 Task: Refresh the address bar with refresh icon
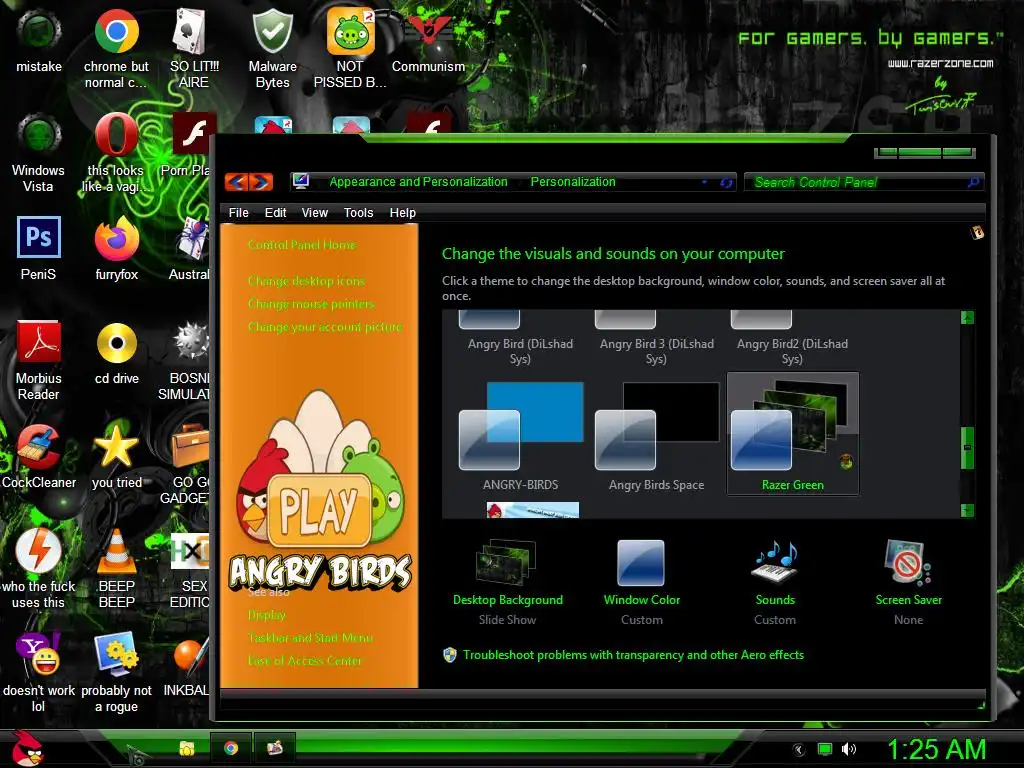(726, 183)
